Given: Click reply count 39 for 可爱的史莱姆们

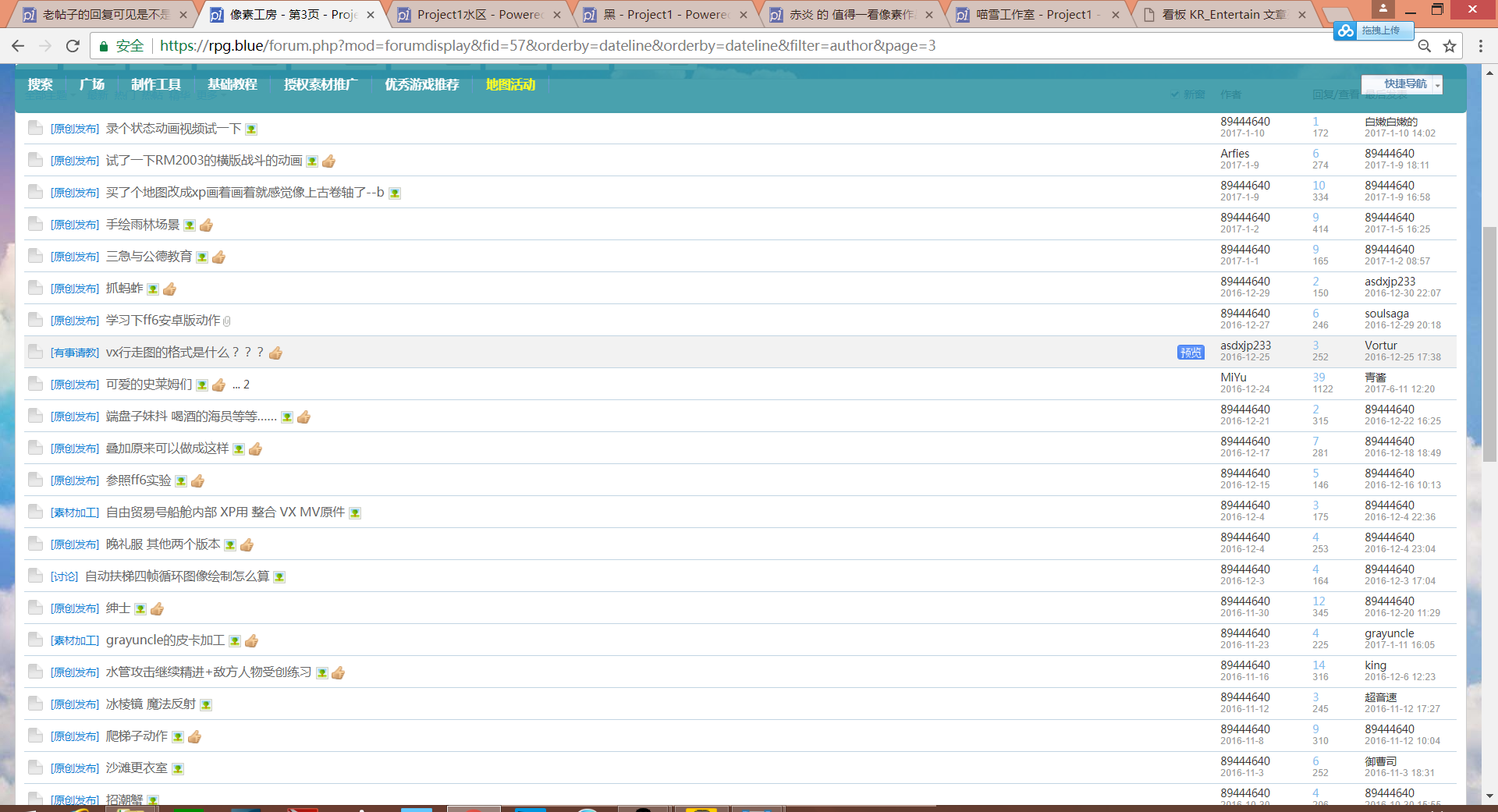Looking at the screenshot, I should tap(1319, 378).
